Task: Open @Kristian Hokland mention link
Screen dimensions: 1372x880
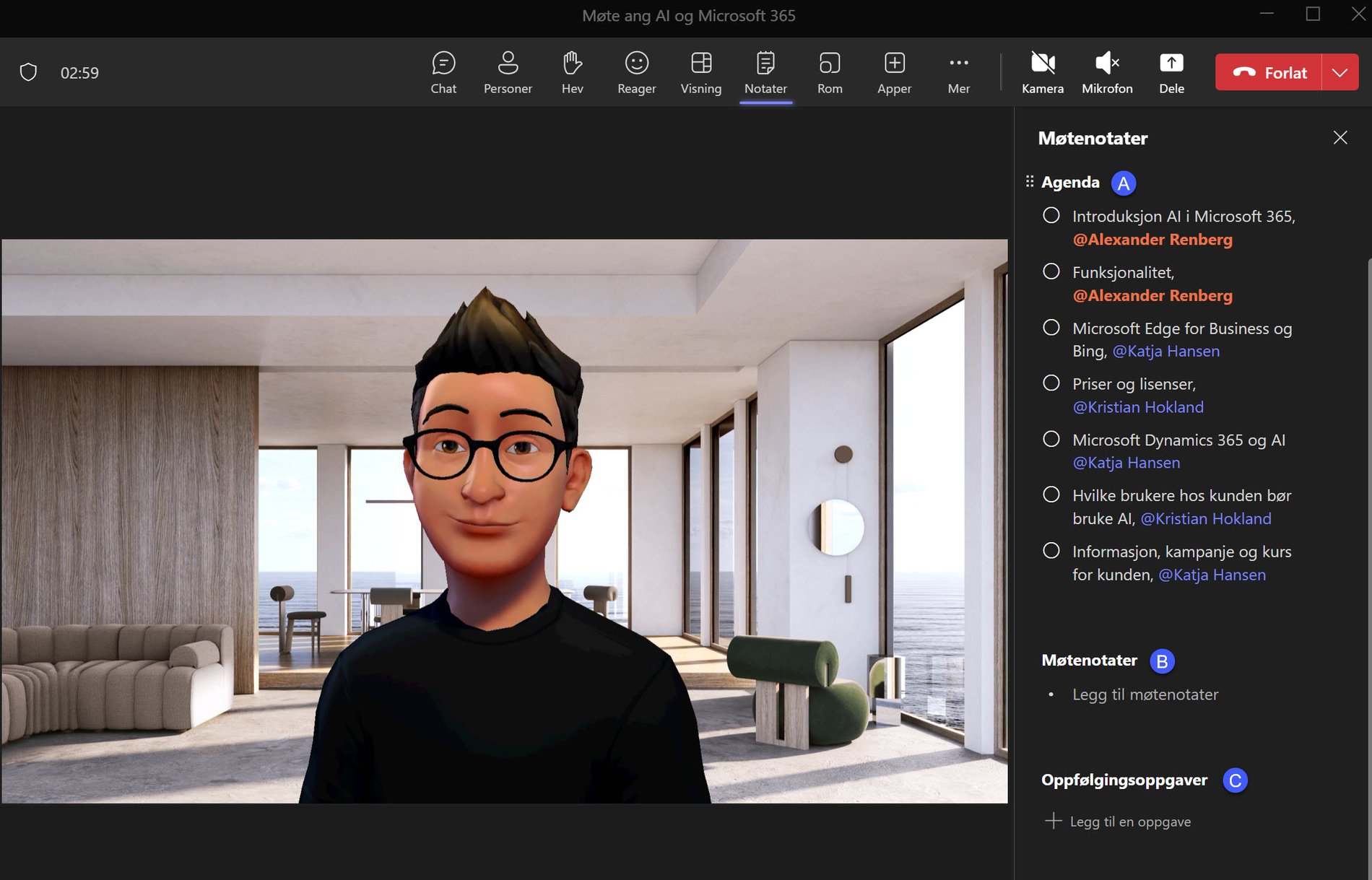Action: [1139, 406]
